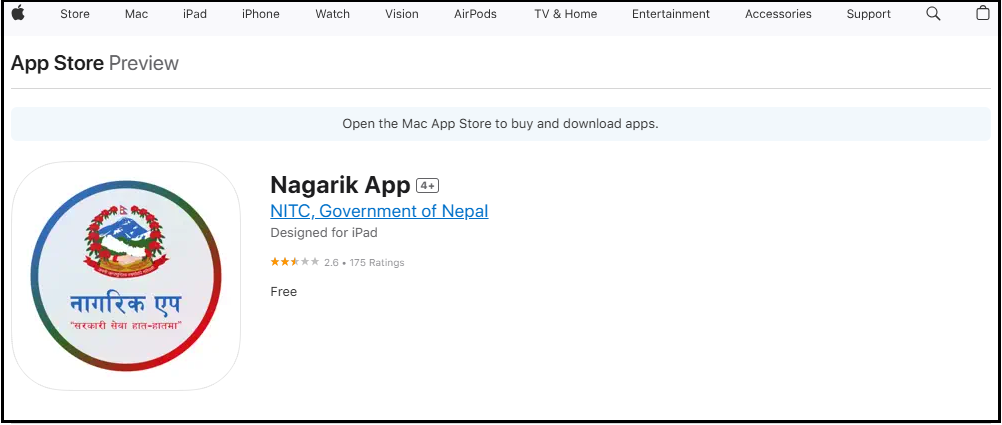
Task: Click the orange star rating icons
Action: tap(294, 262)
